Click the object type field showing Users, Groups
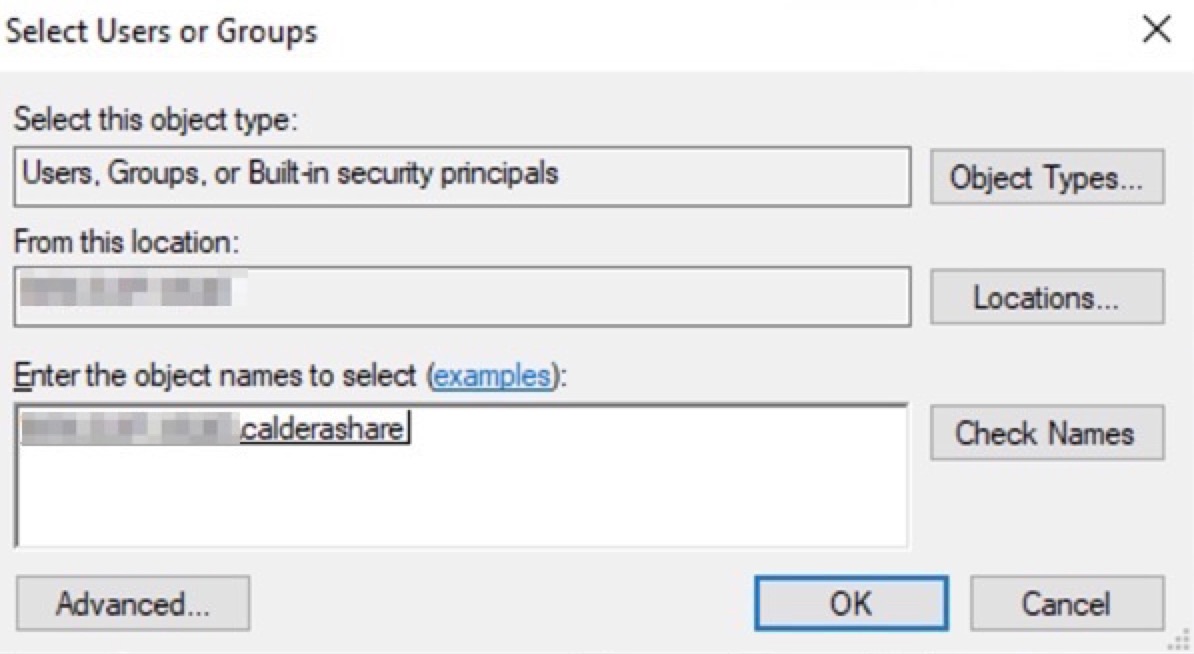 coord(461,176)
